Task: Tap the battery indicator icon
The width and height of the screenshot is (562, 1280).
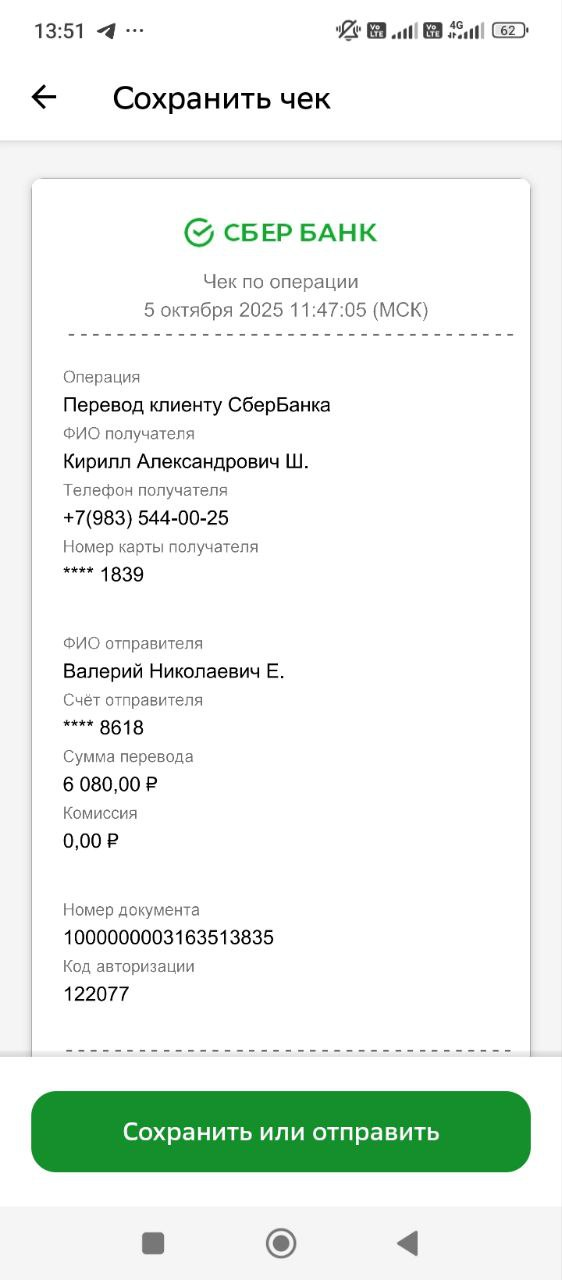Action: point(509,30)
